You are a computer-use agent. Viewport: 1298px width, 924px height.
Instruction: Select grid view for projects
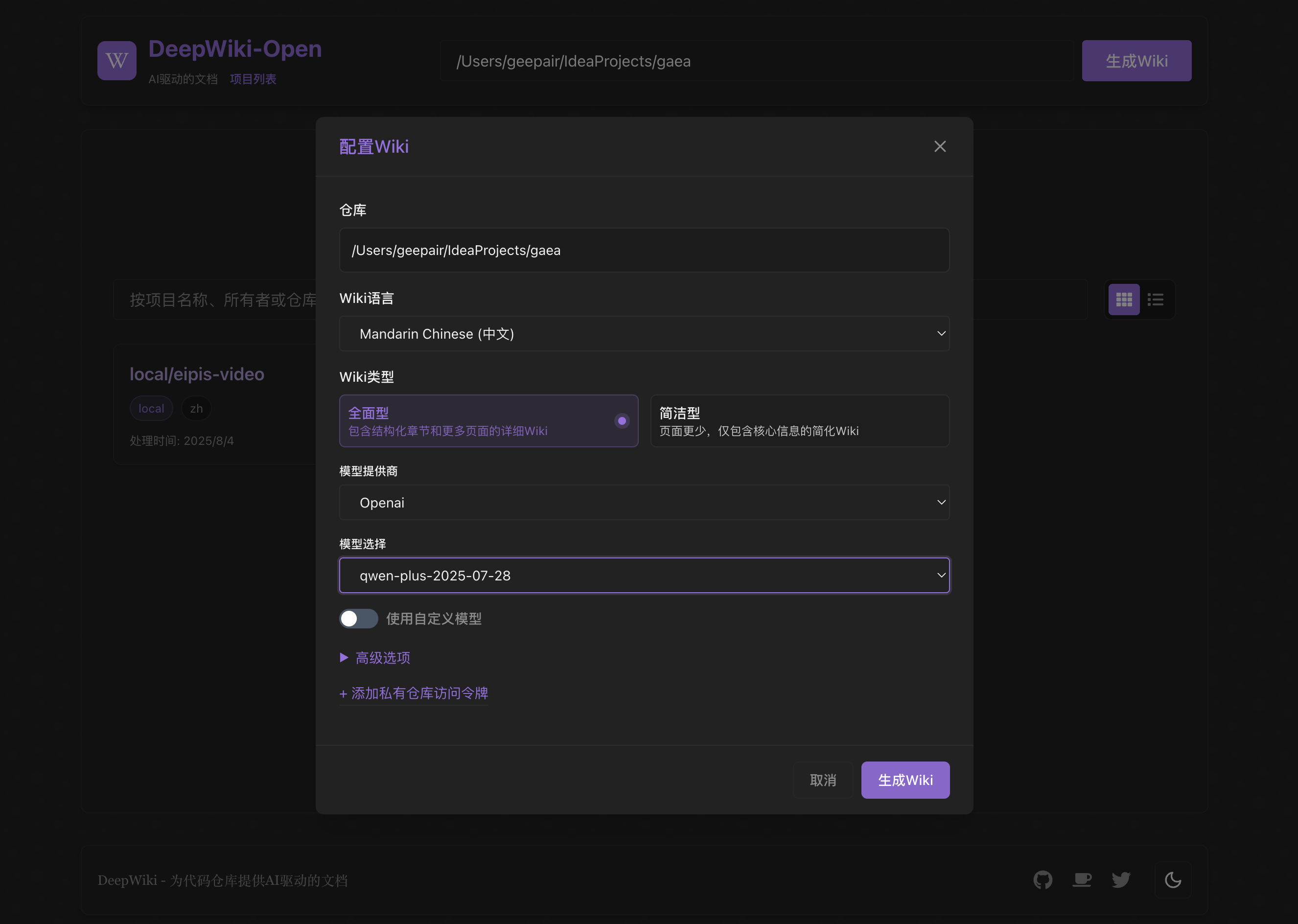click(1123, 300)
